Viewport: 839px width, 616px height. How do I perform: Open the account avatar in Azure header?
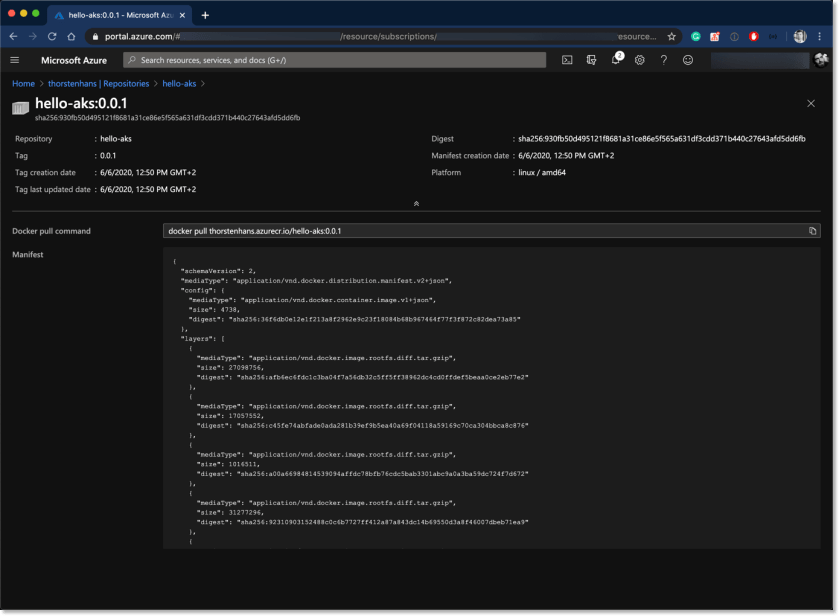tap(821, 59)
